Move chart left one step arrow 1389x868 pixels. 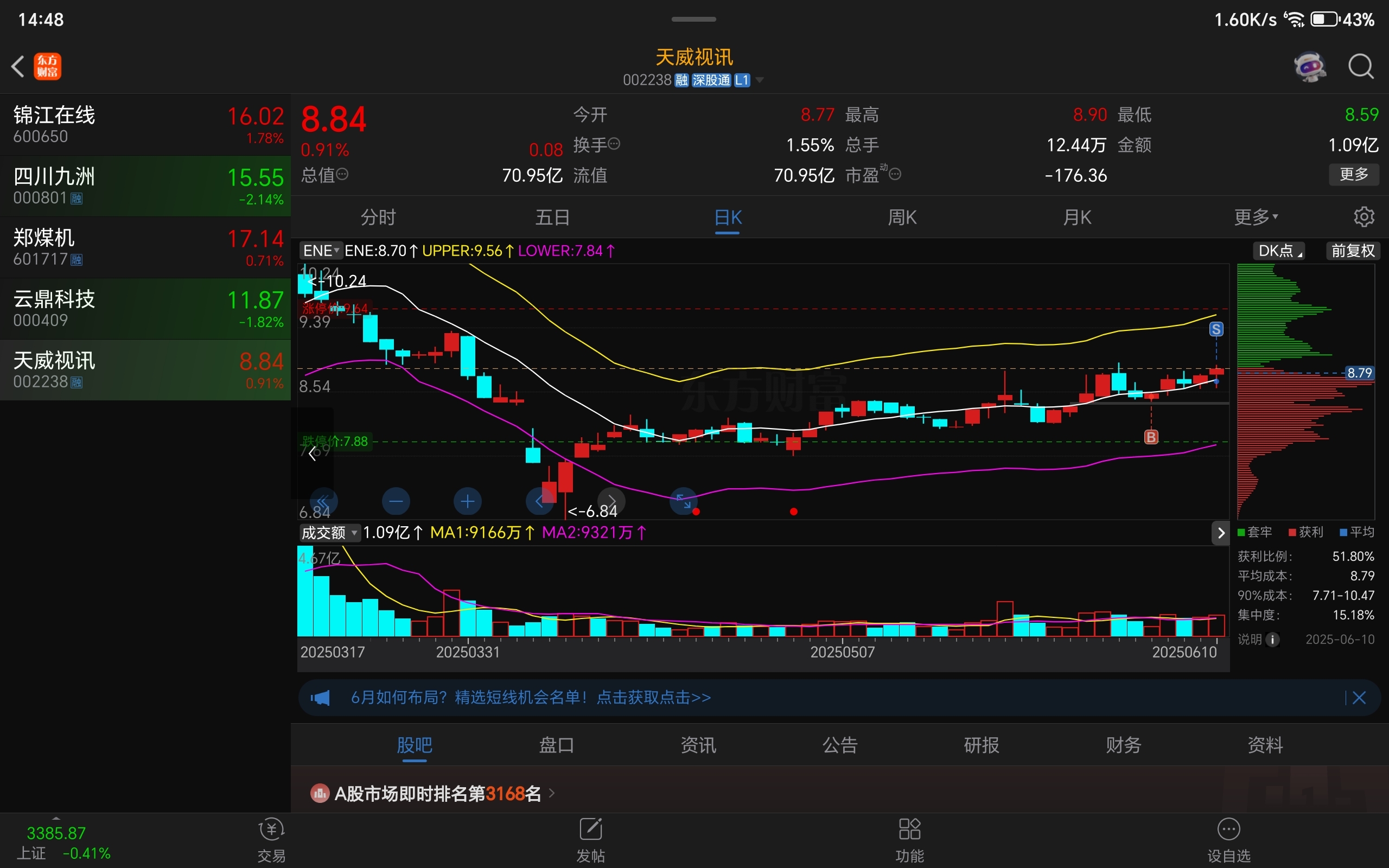tap(539, 502)
